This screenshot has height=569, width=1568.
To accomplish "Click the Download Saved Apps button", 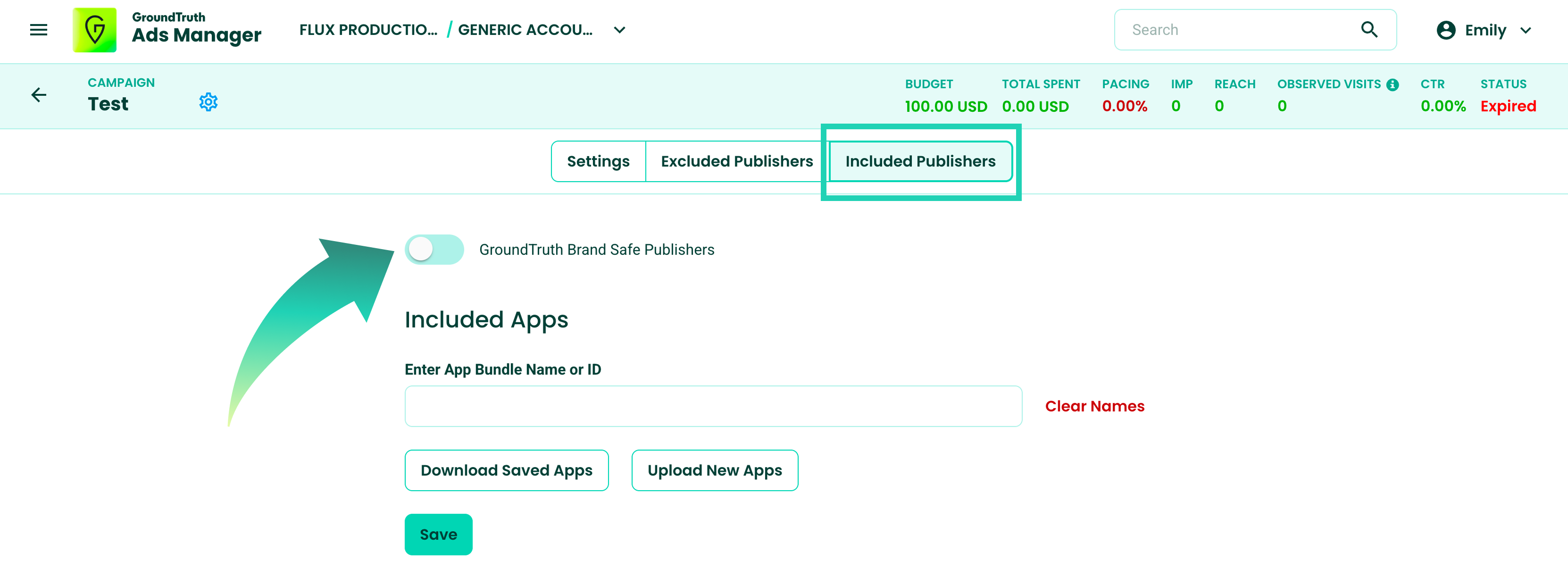I will [x=507, y=470].
